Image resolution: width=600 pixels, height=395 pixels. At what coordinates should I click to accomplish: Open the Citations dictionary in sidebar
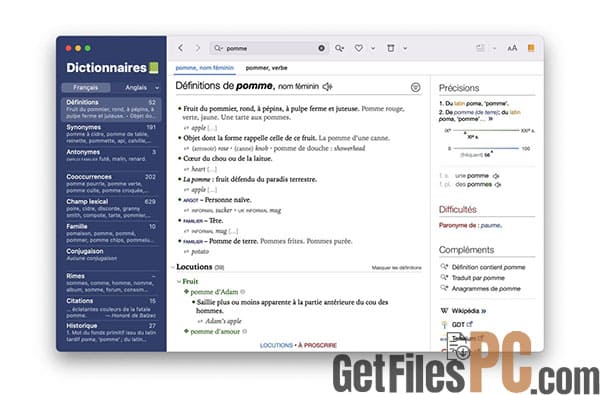(x=111, y=308)
